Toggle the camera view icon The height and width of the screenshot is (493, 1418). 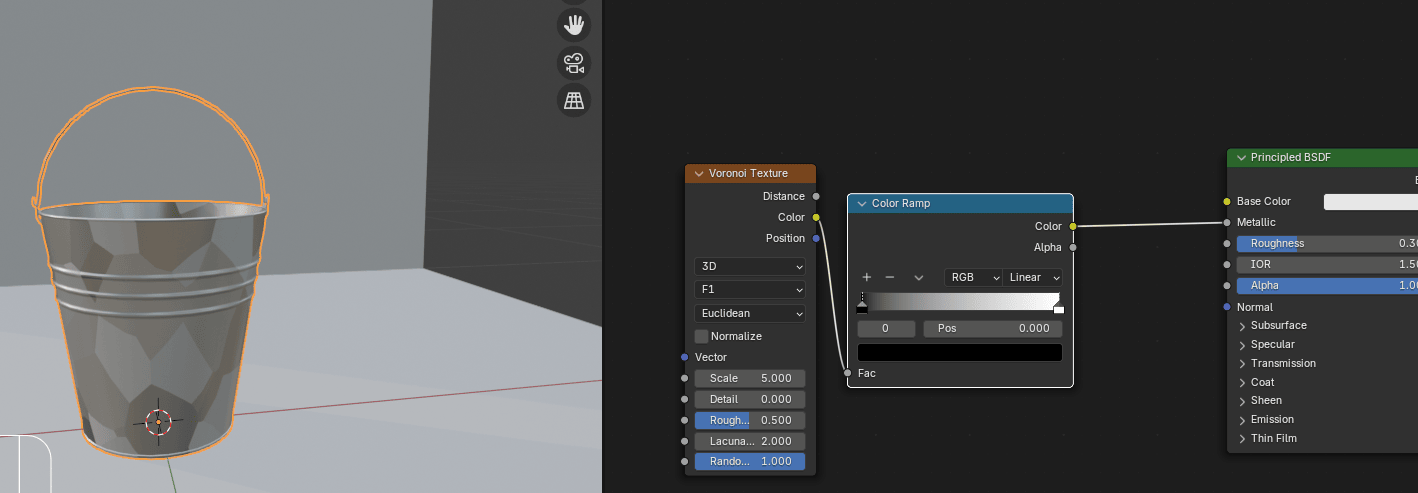574,63
